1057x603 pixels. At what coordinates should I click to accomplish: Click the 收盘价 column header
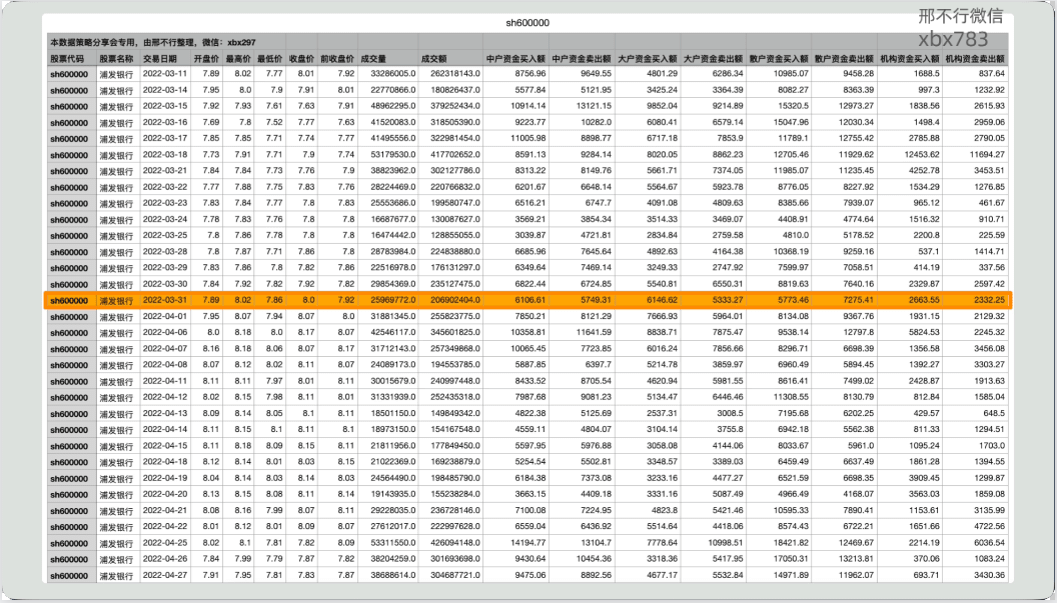(301, 59)
